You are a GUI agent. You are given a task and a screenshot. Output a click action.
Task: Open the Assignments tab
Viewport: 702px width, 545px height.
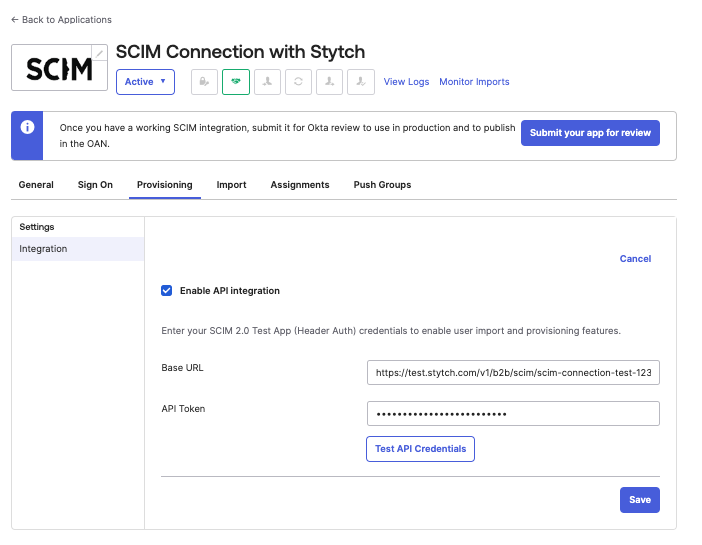coord(300,185)
